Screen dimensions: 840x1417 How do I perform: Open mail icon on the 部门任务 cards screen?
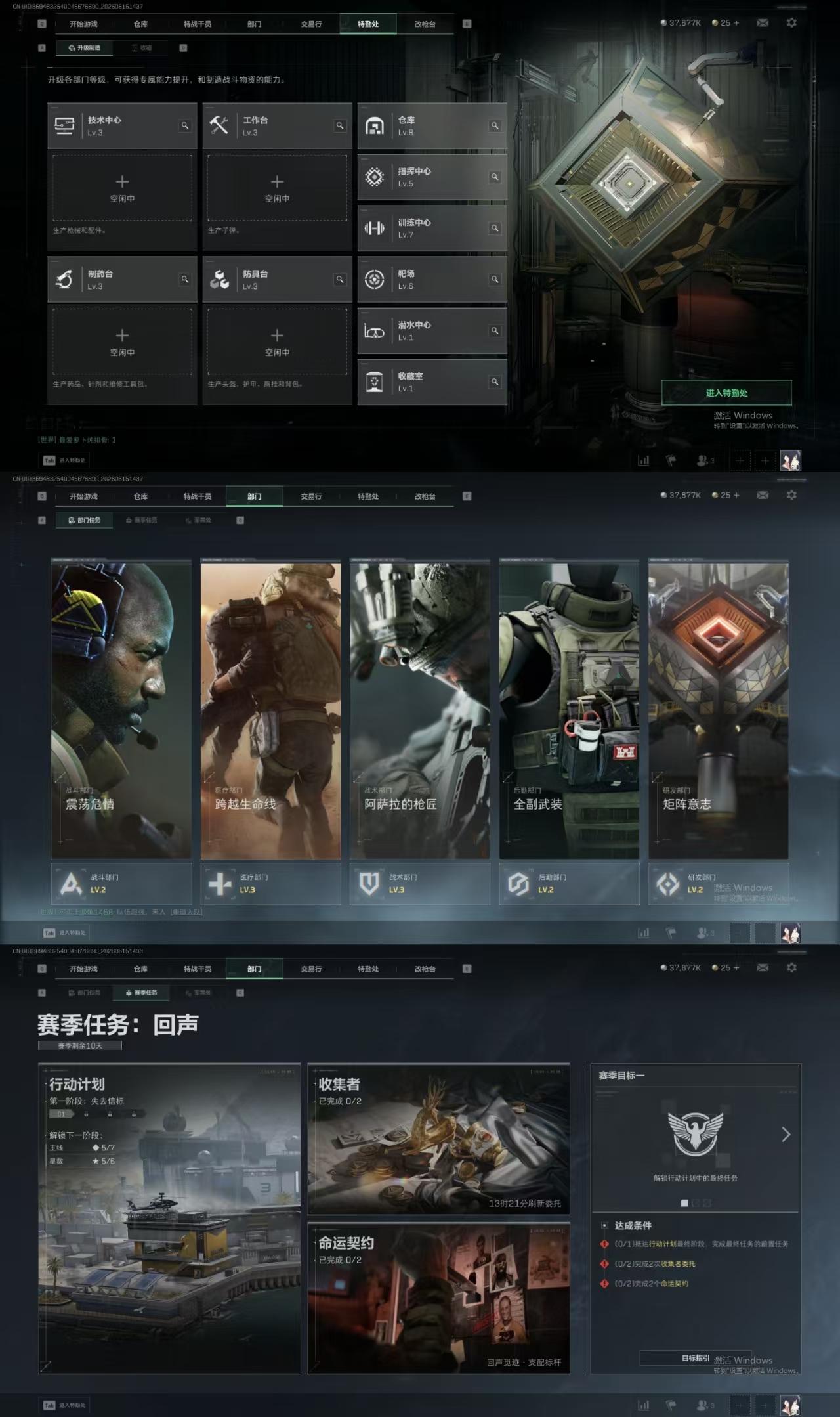tap(763, 495)
